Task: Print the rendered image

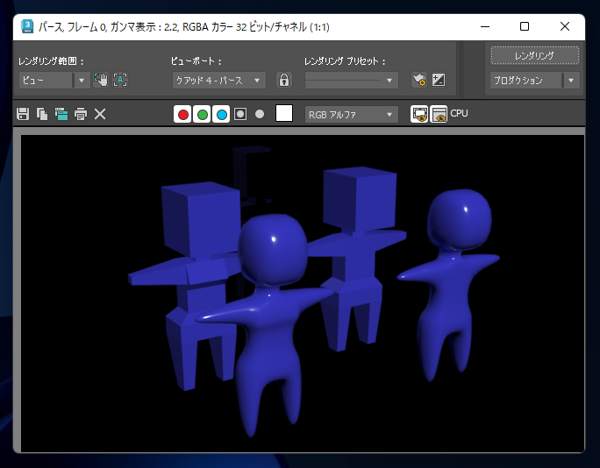Action: (80, 114)
